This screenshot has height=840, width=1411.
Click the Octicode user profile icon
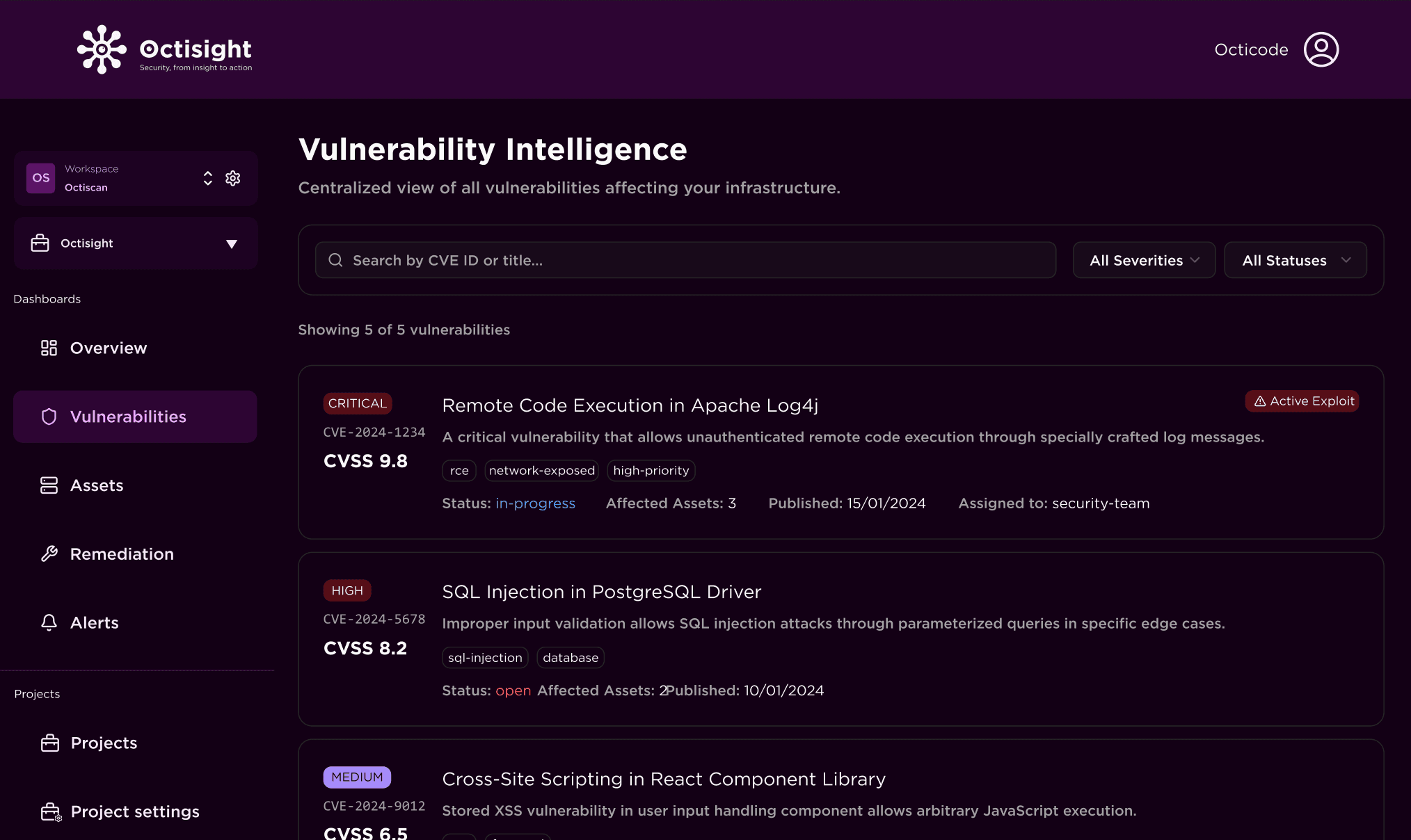pos(1321,49)
